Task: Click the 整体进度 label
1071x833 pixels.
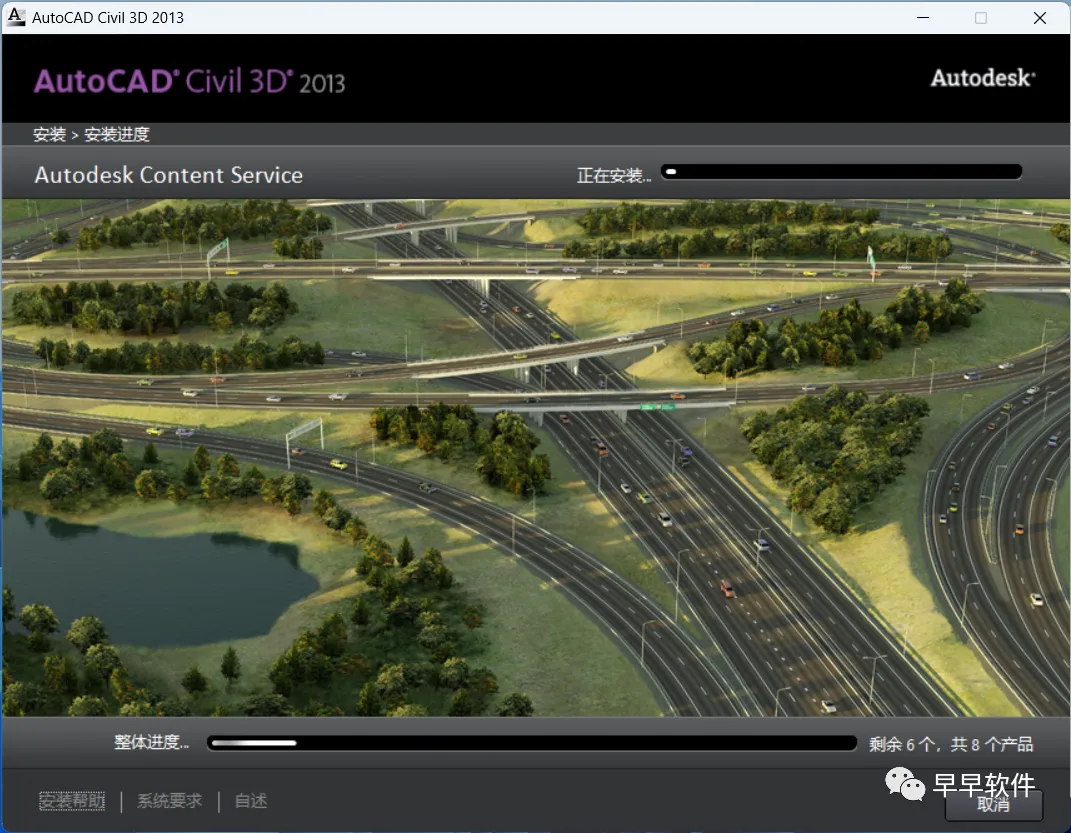Action: pos(152,742)
